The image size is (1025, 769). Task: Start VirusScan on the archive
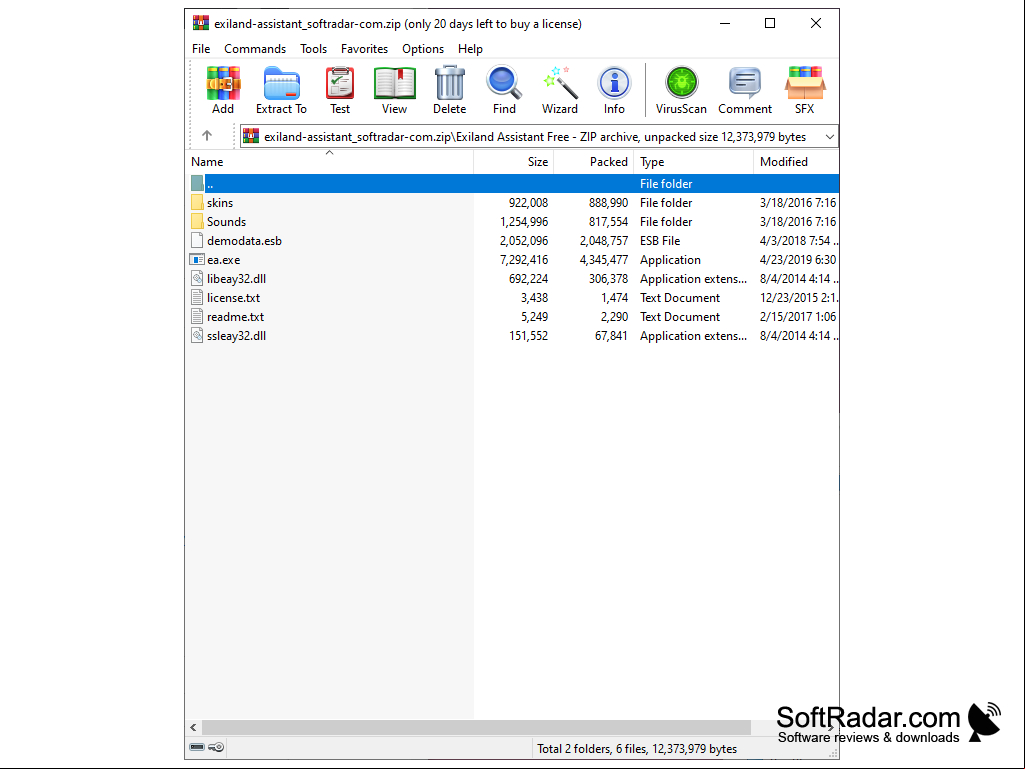pyautogui.click(x=681, y=83)
